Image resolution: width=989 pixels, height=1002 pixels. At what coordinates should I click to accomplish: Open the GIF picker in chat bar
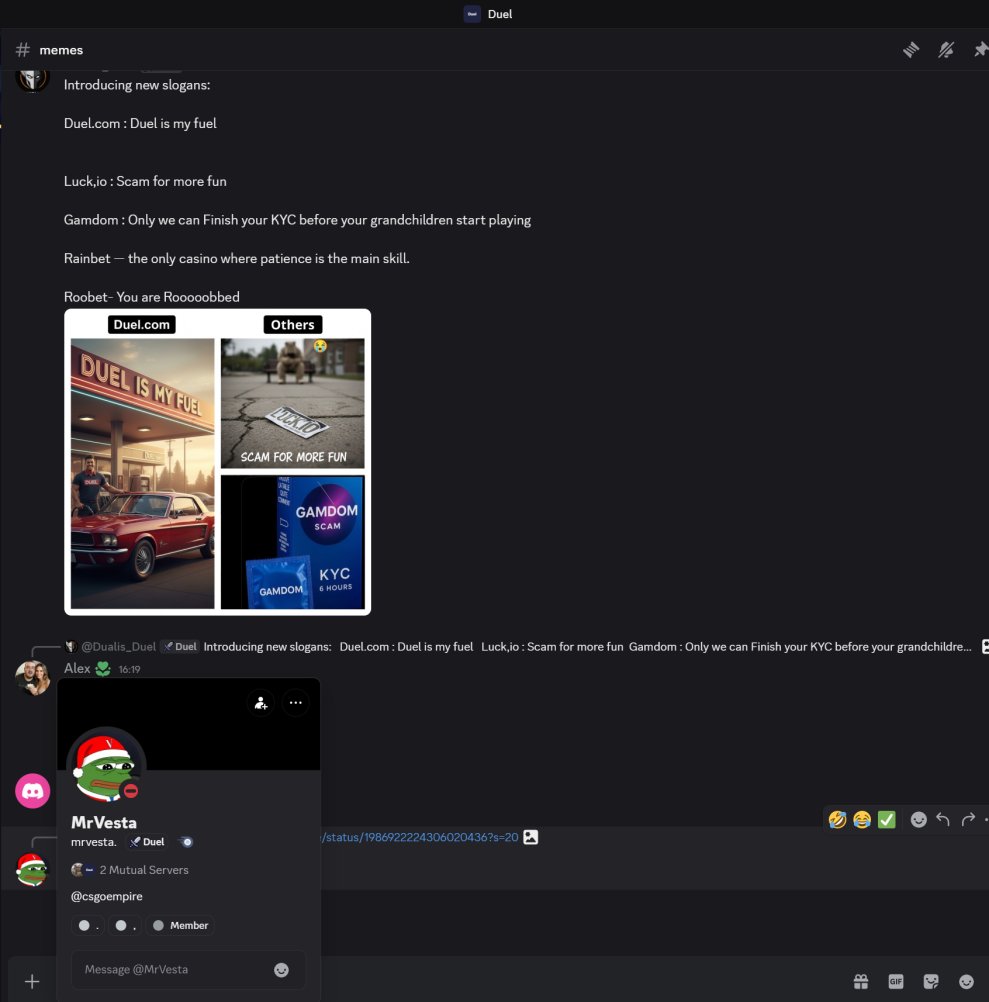coord(896,982)
